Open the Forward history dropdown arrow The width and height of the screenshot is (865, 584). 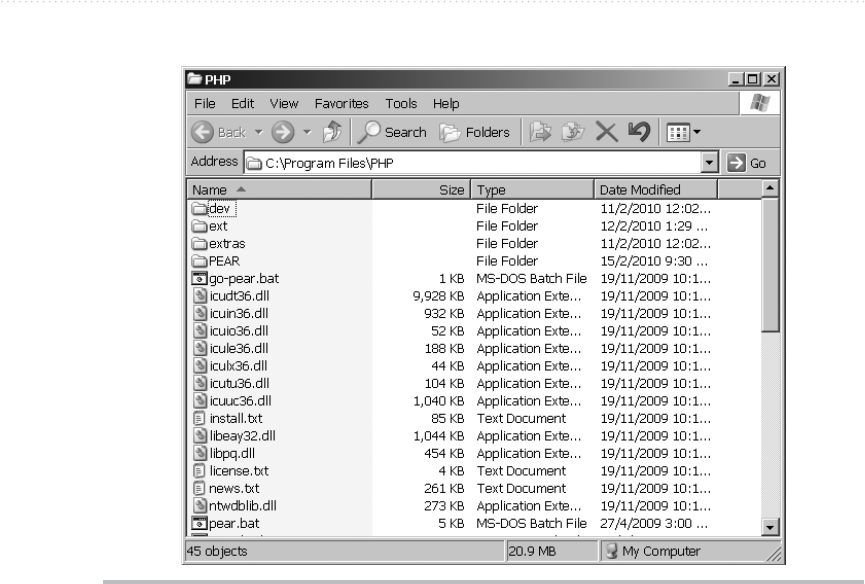tap(307, 132)
